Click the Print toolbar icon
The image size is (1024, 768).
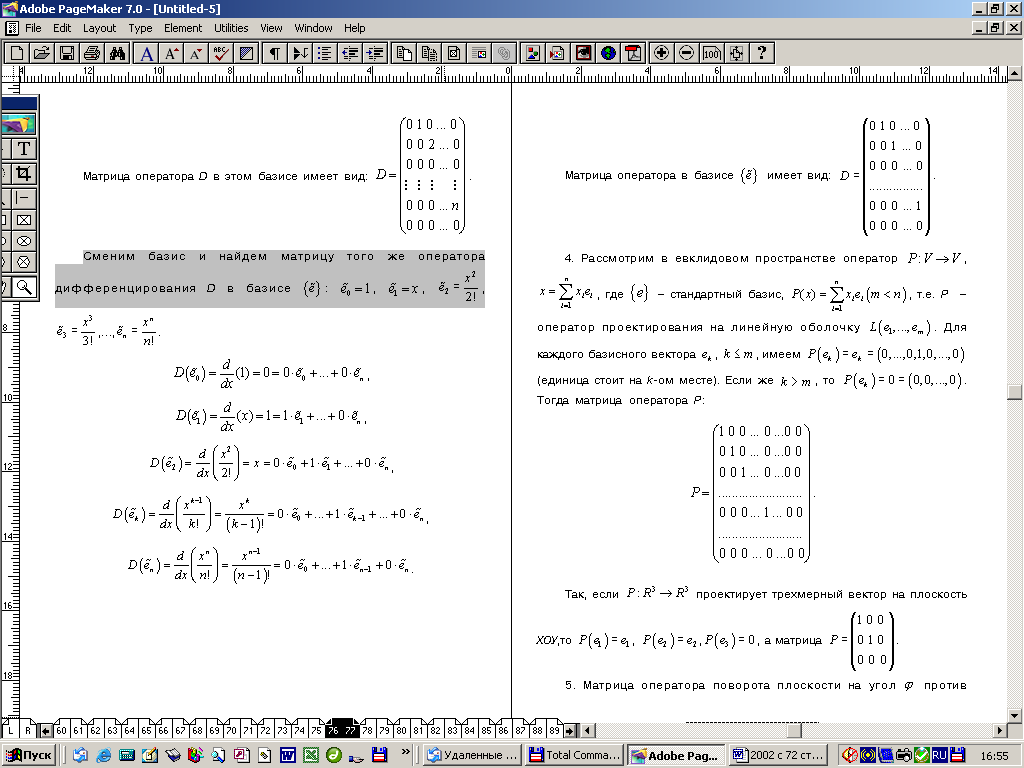91,53
